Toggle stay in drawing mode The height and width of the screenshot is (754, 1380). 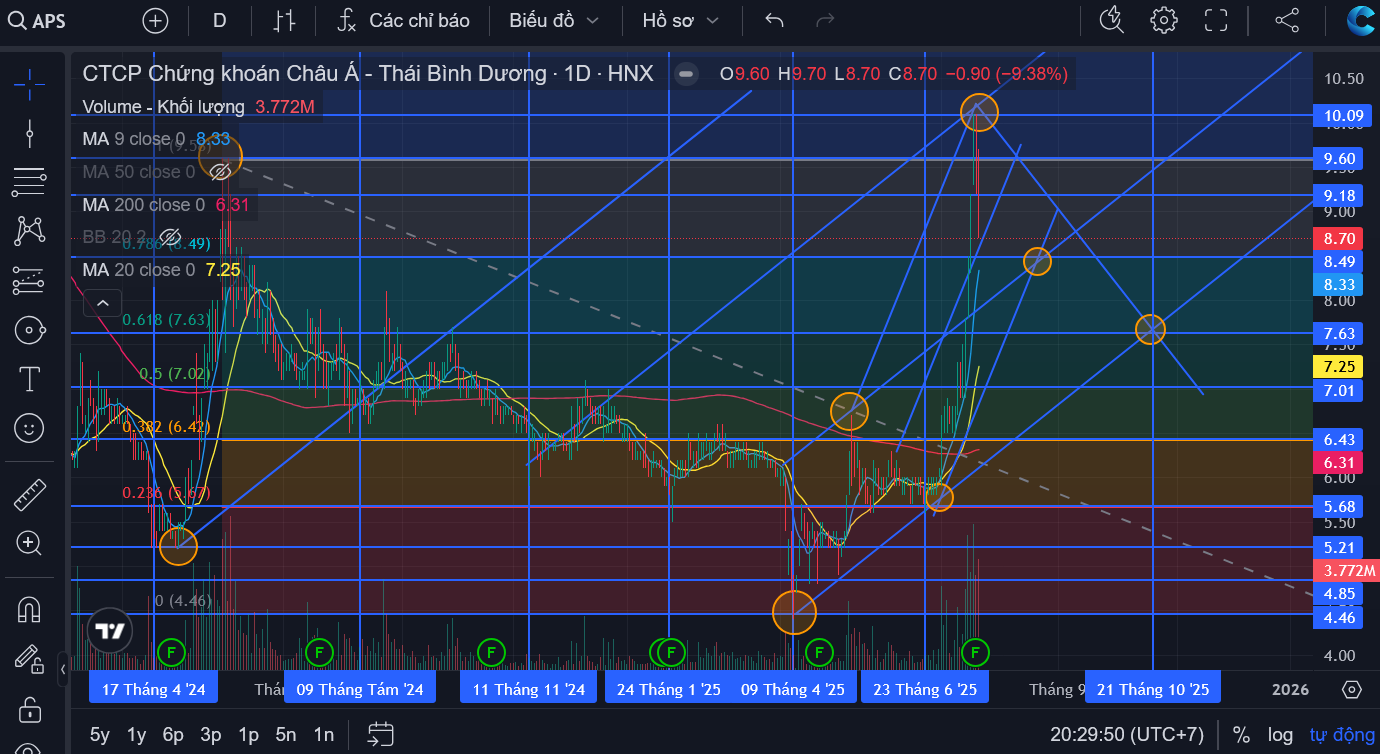(x=29, y=659)
